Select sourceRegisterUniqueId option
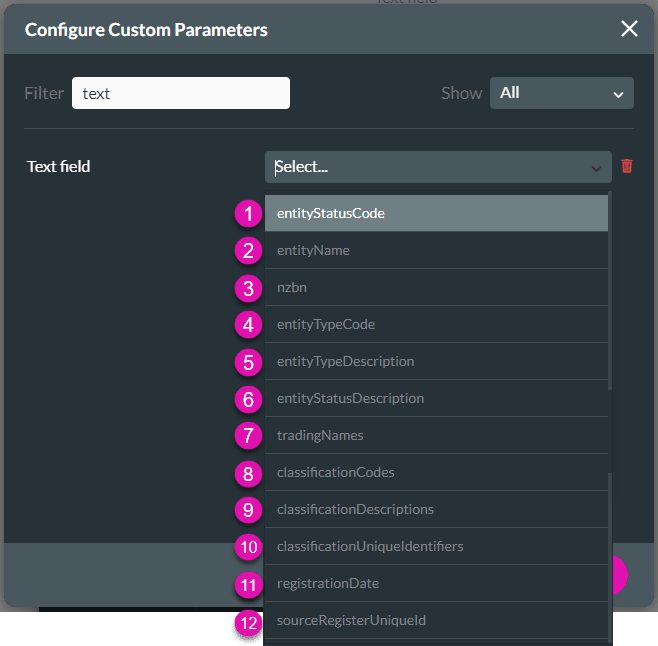658x646 pixels. click(436, 620)
